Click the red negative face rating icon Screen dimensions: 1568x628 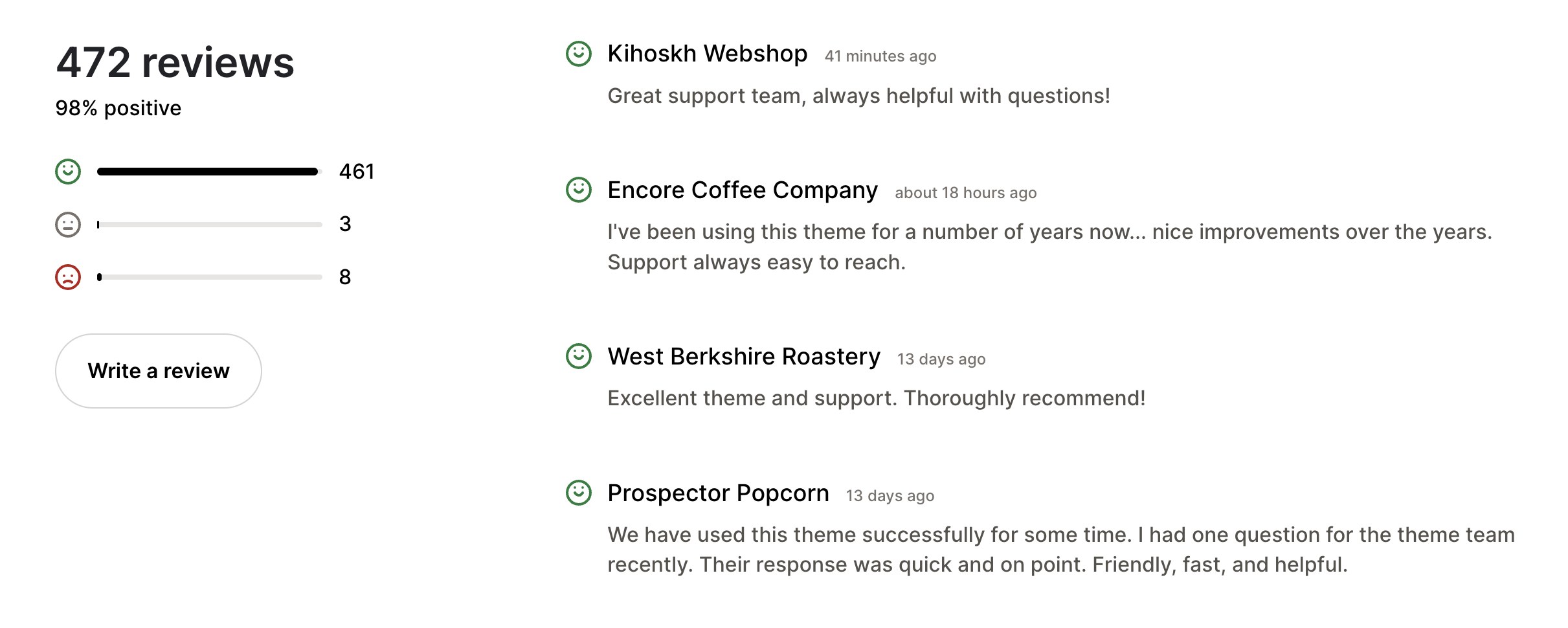(67, 277)
